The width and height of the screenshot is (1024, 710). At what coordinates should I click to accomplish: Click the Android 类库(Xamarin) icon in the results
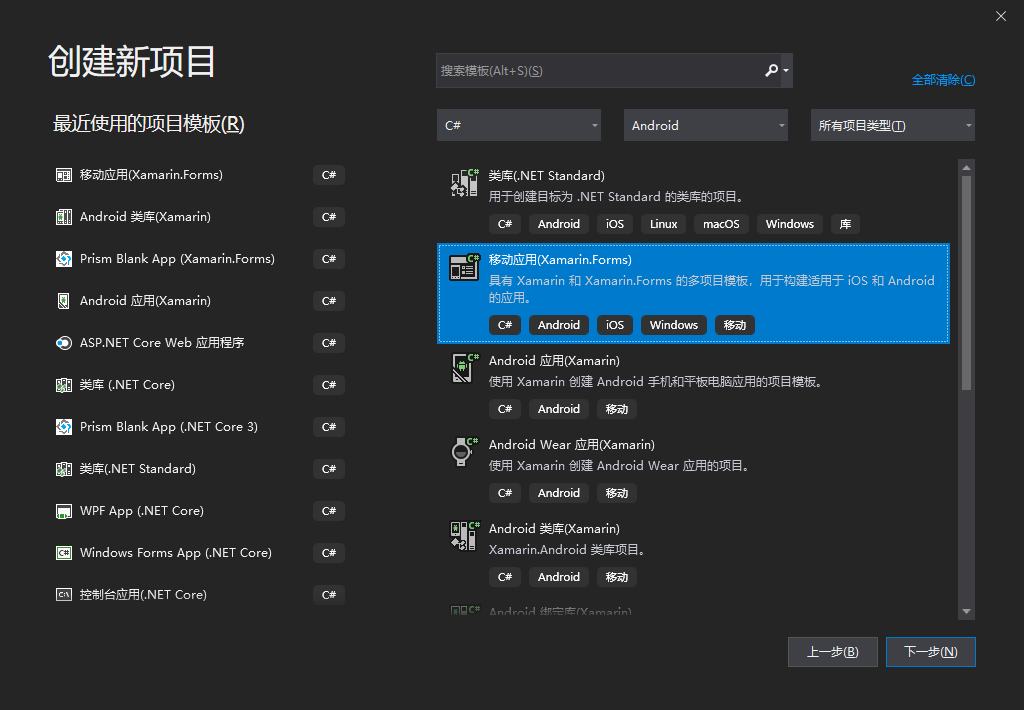[x=464, y=536]
